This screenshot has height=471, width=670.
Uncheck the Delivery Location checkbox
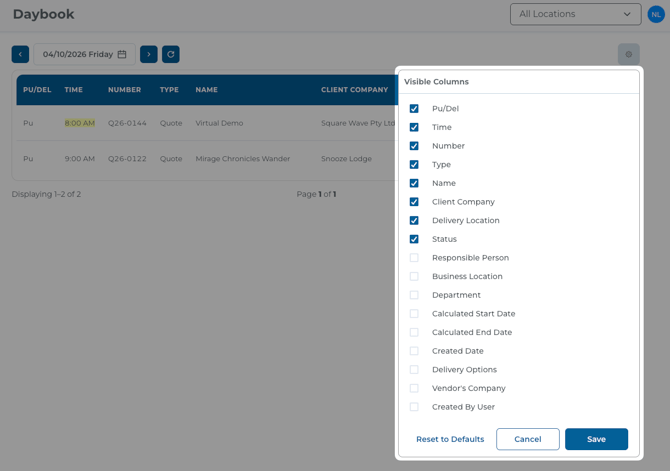pos(414,221)
